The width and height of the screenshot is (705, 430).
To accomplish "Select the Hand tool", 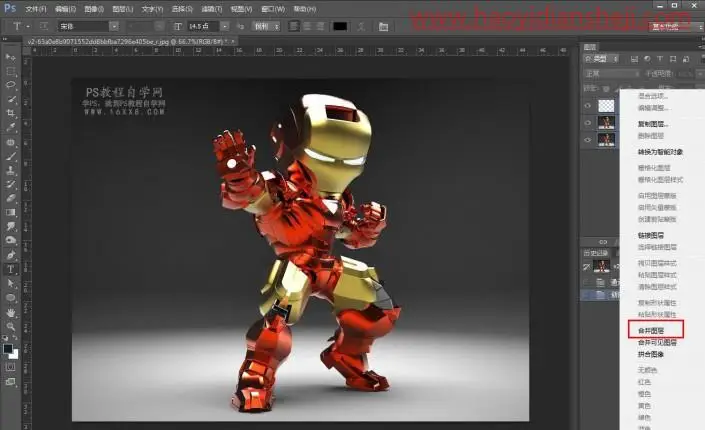I will 10,312.
